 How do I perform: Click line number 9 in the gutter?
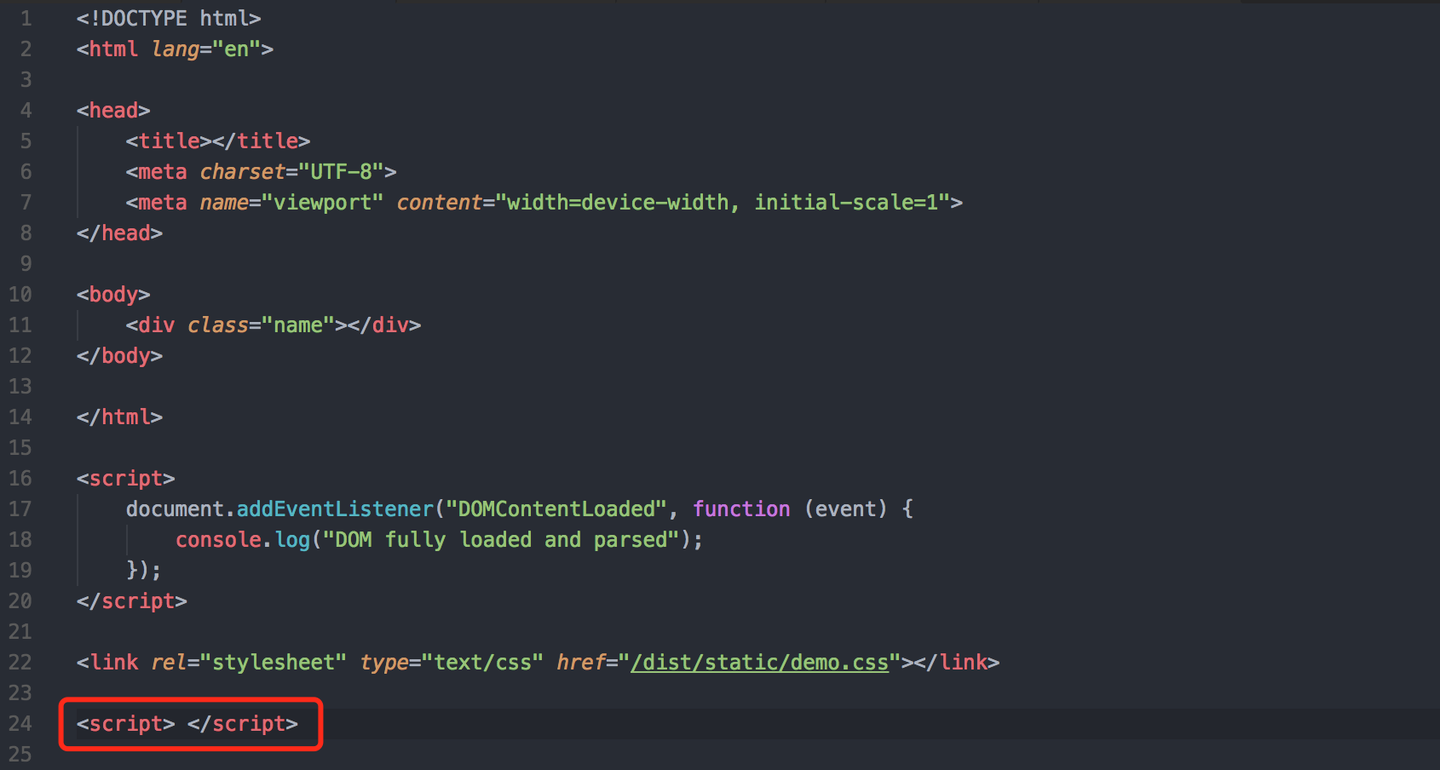[x=25, y=264]
